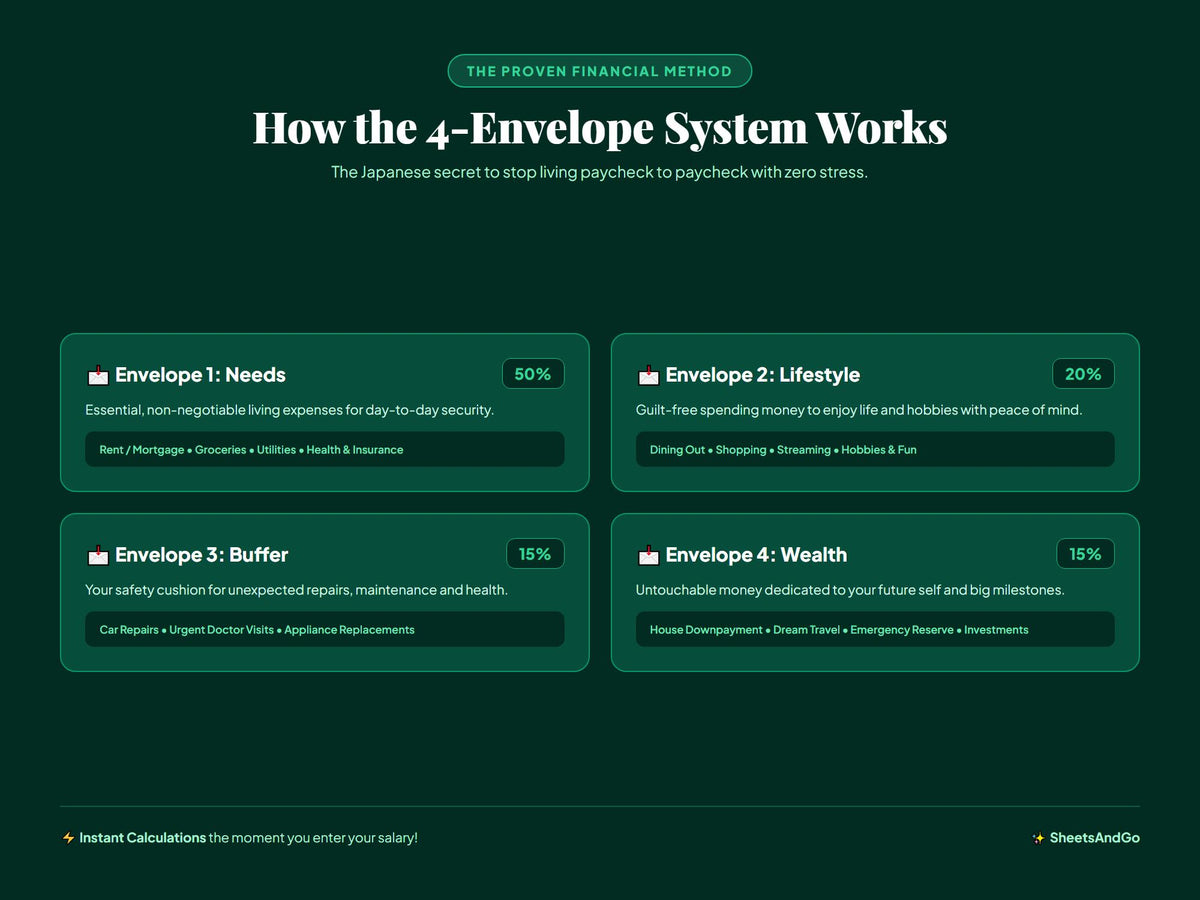1200x900 pixels.
Task: Select the 20% badge on Lifestyle card
Action: [1083, 374]
